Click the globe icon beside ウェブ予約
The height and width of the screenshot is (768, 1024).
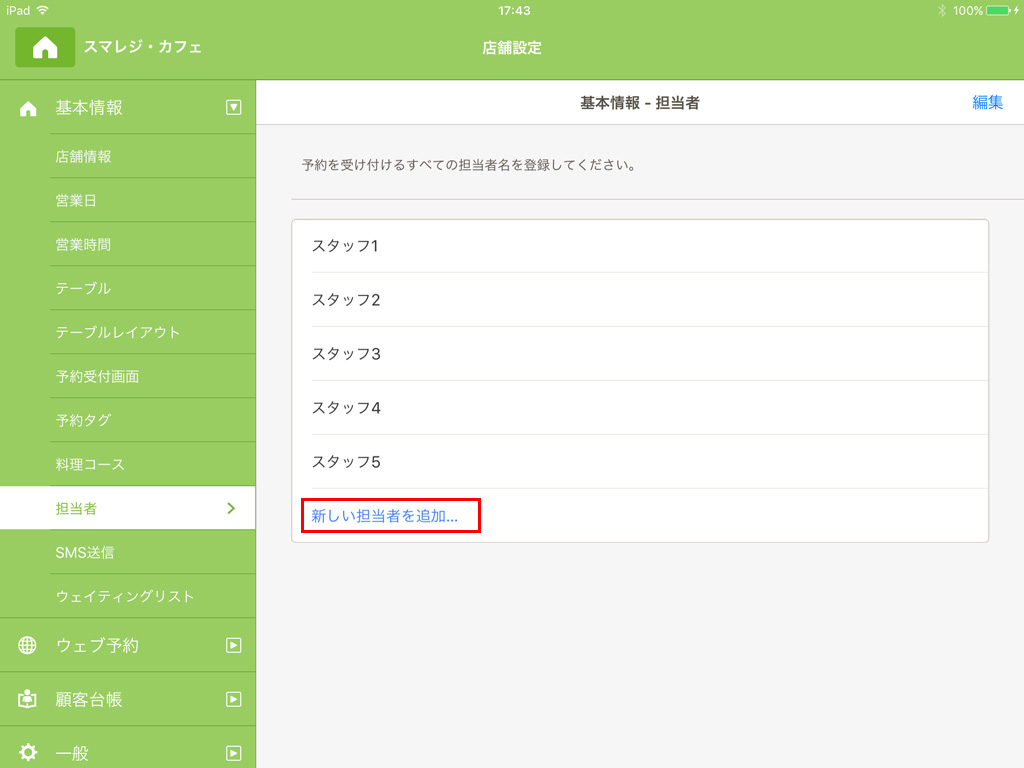point(27,645)
